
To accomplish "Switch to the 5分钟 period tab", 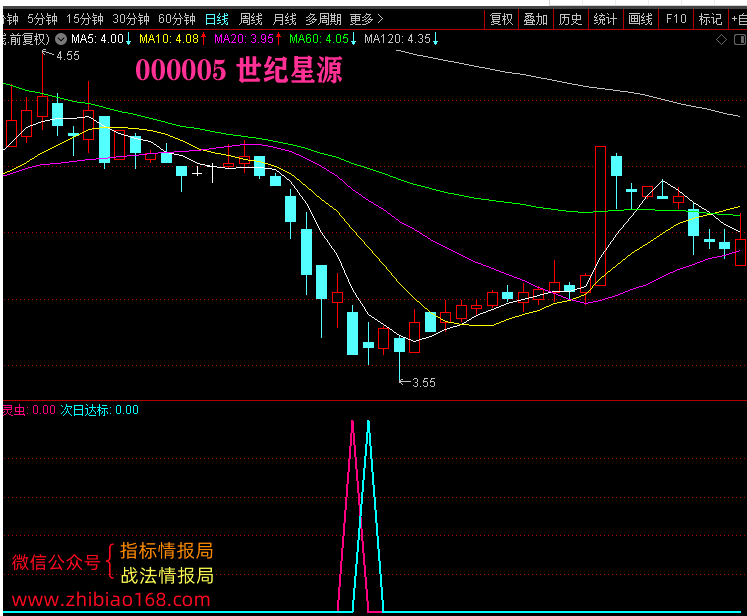I will (42, 19).
